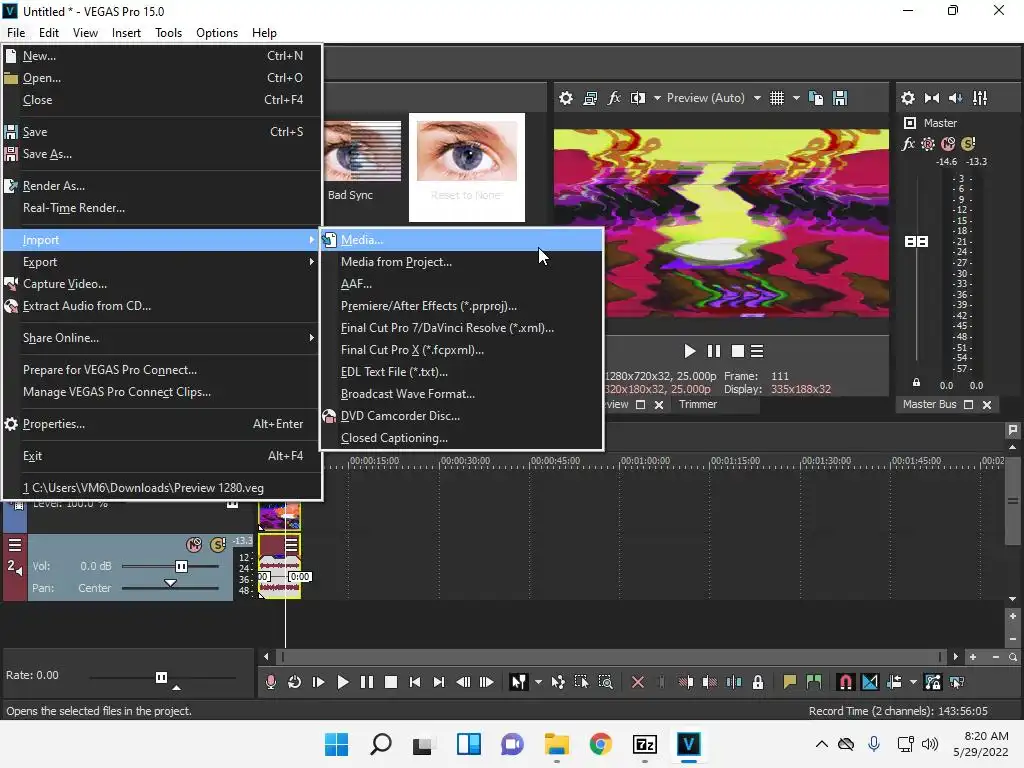Copy snapshot to clipboard icon
Screen dimensions: 1024x768
[816, 98]
